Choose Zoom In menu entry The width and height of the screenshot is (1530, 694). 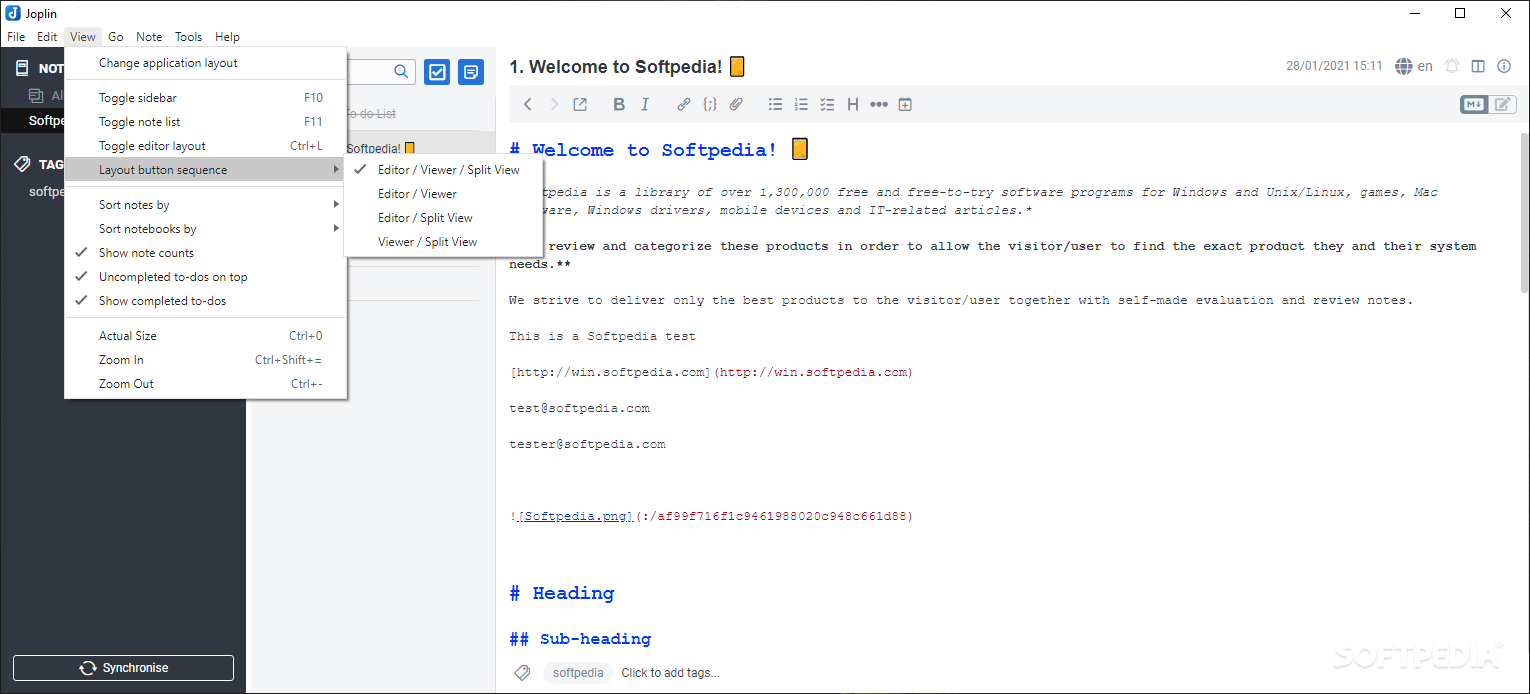pyautogui.click(x=206, y=360)
